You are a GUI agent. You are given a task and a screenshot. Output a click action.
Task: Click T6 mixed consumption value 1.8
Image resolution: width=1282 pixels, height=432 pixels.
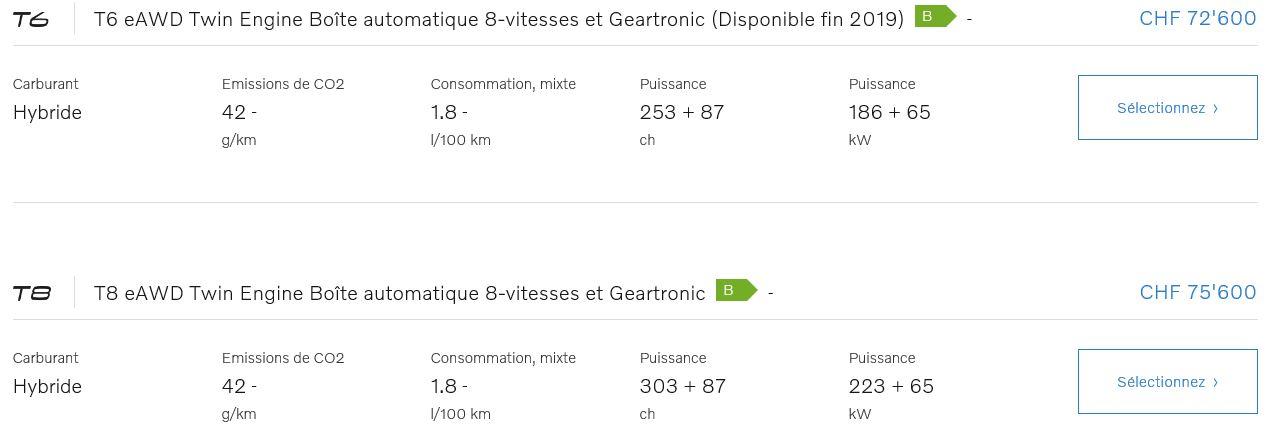449,112
